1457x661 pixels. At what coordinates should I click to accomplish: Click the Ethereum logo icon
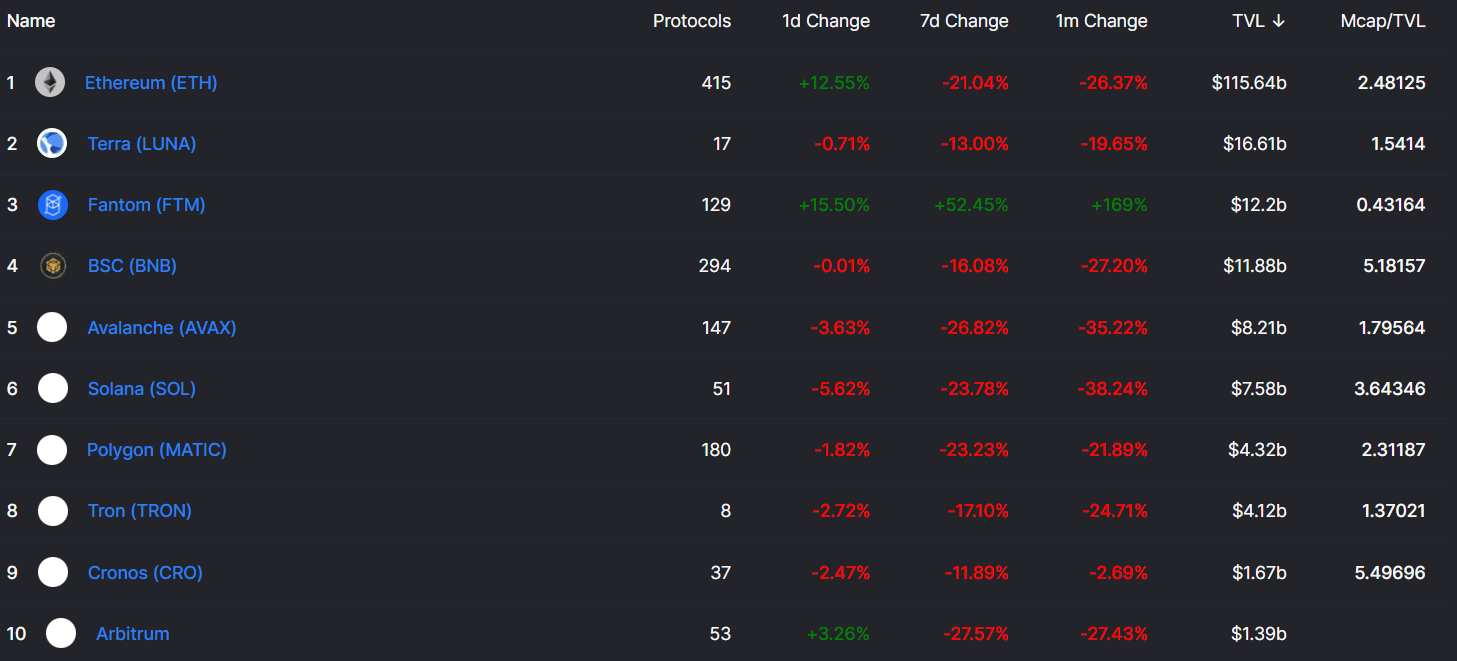click(x=50, y=82)
